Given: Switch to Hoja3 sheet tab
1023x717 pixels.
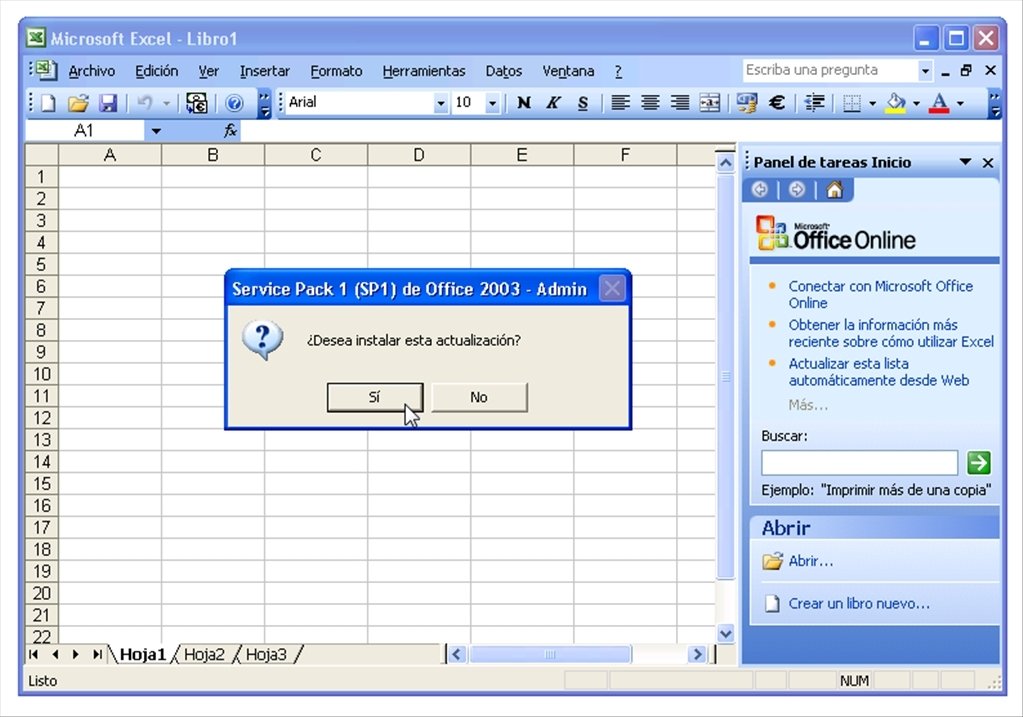Looking at the screenshot, I should point(266,654).
